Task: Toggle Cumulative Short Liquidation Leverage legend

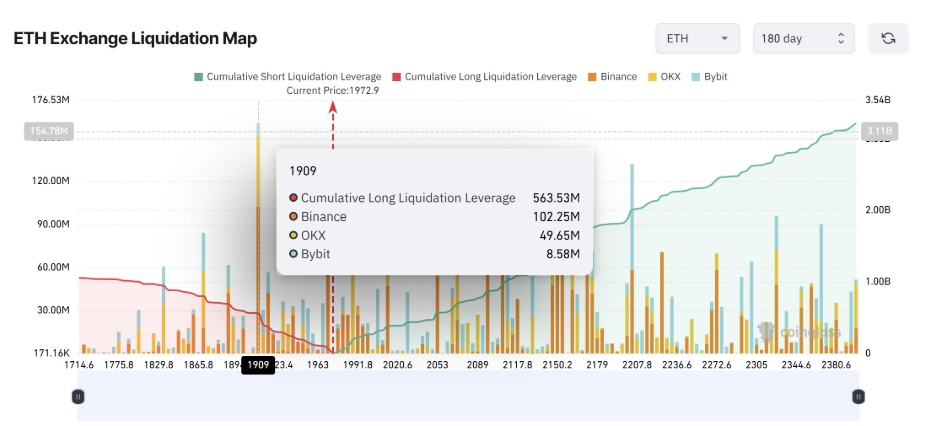Action: point(287,77)
